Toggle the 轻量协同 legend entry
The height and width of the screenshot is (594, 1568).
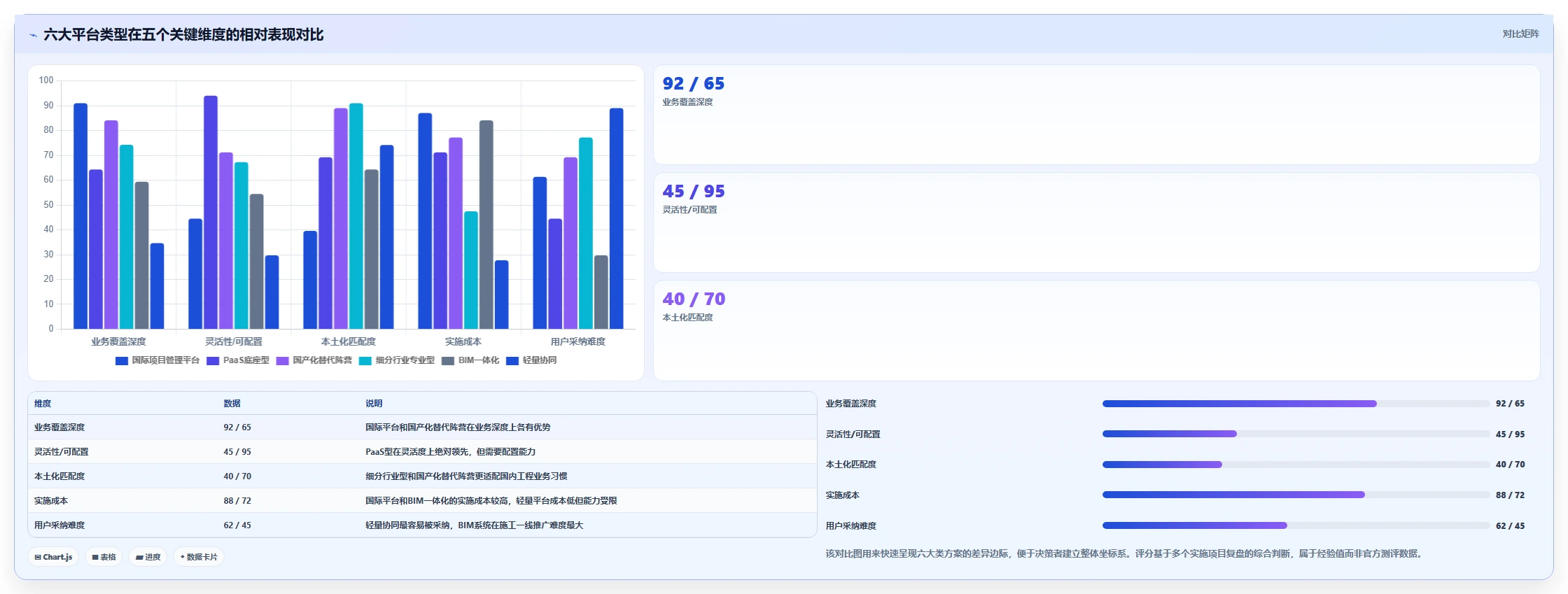[531, 360]
